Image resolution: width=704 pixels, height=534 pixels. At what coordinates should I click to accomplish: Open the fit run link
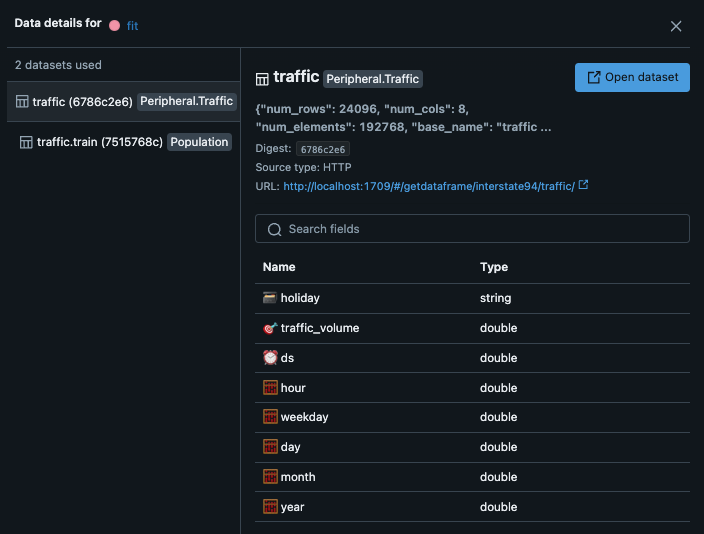(132, 26)
